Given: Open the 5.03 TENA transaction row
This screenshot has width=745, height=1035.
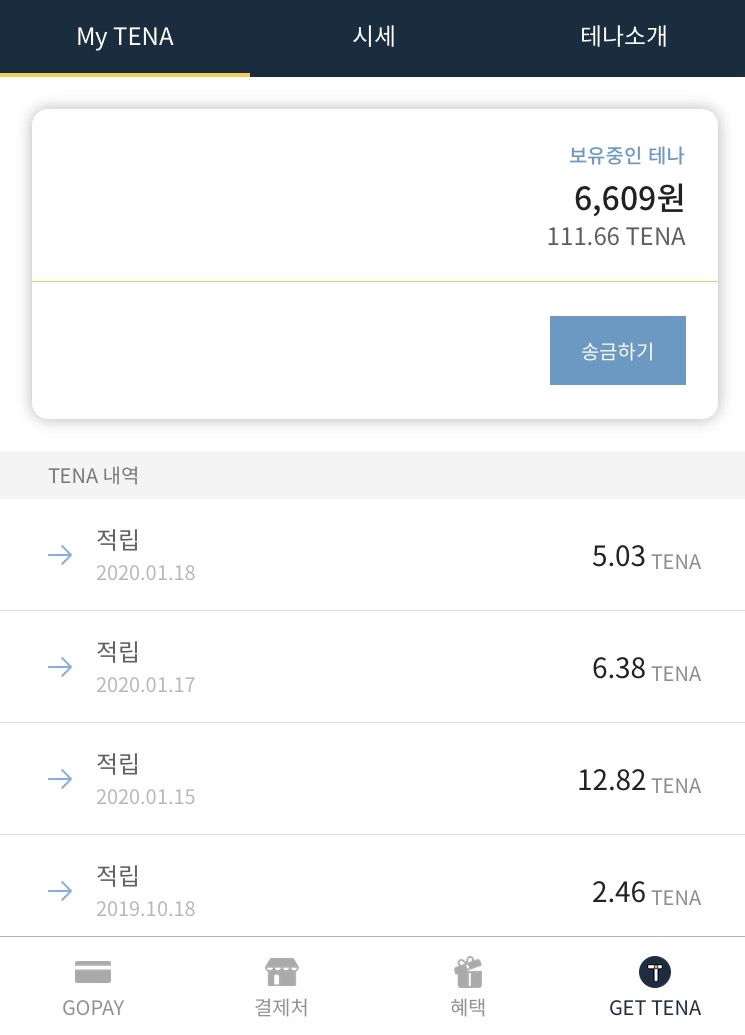Looking at the screenshot, I should click(x=372, y=555).
